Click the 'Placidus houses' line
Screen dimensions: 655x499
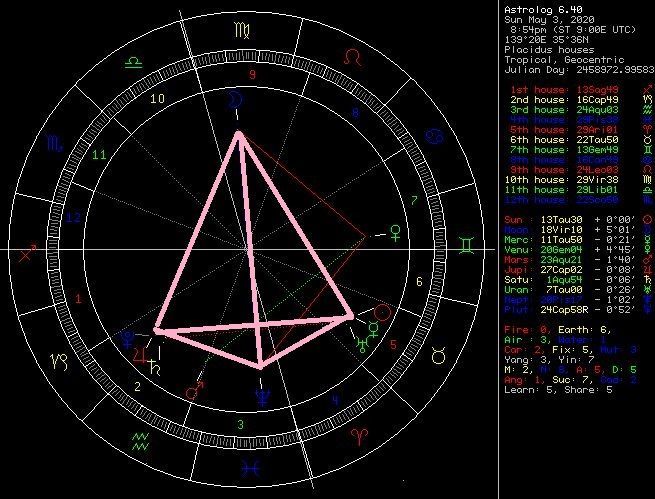tap(549, 50)
